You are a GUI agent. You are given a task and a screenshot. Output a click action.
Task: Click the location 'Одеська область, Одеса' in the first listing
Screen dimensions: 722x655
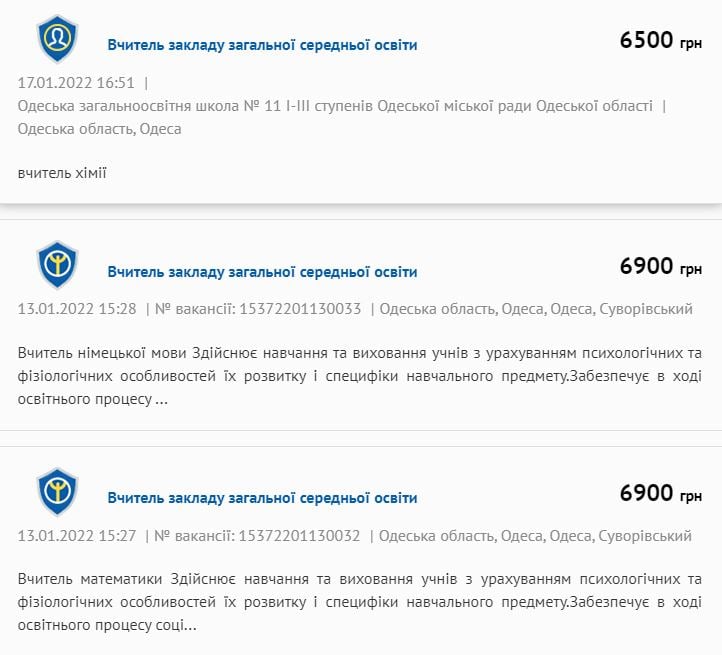tap(99, 129)
